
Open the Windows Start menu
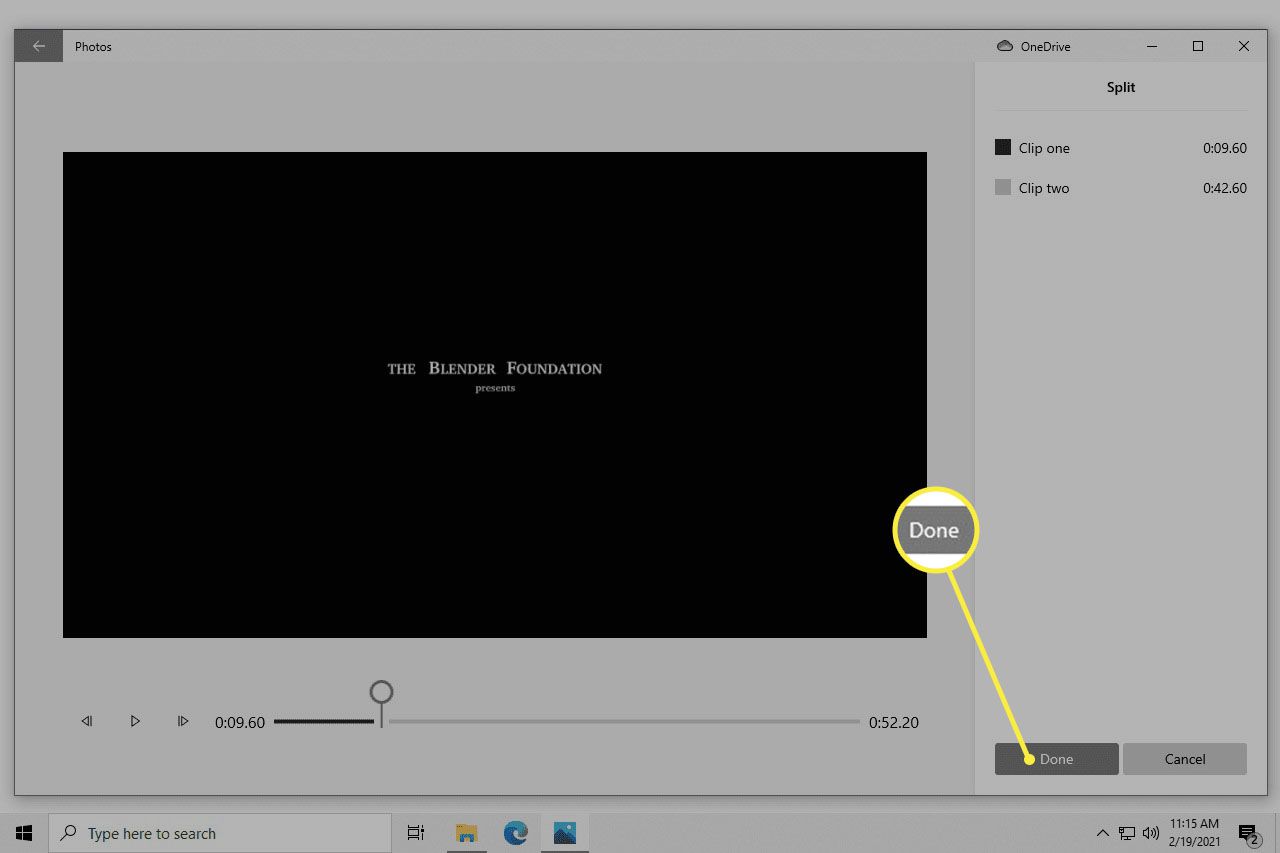click(x=24, y=833)
